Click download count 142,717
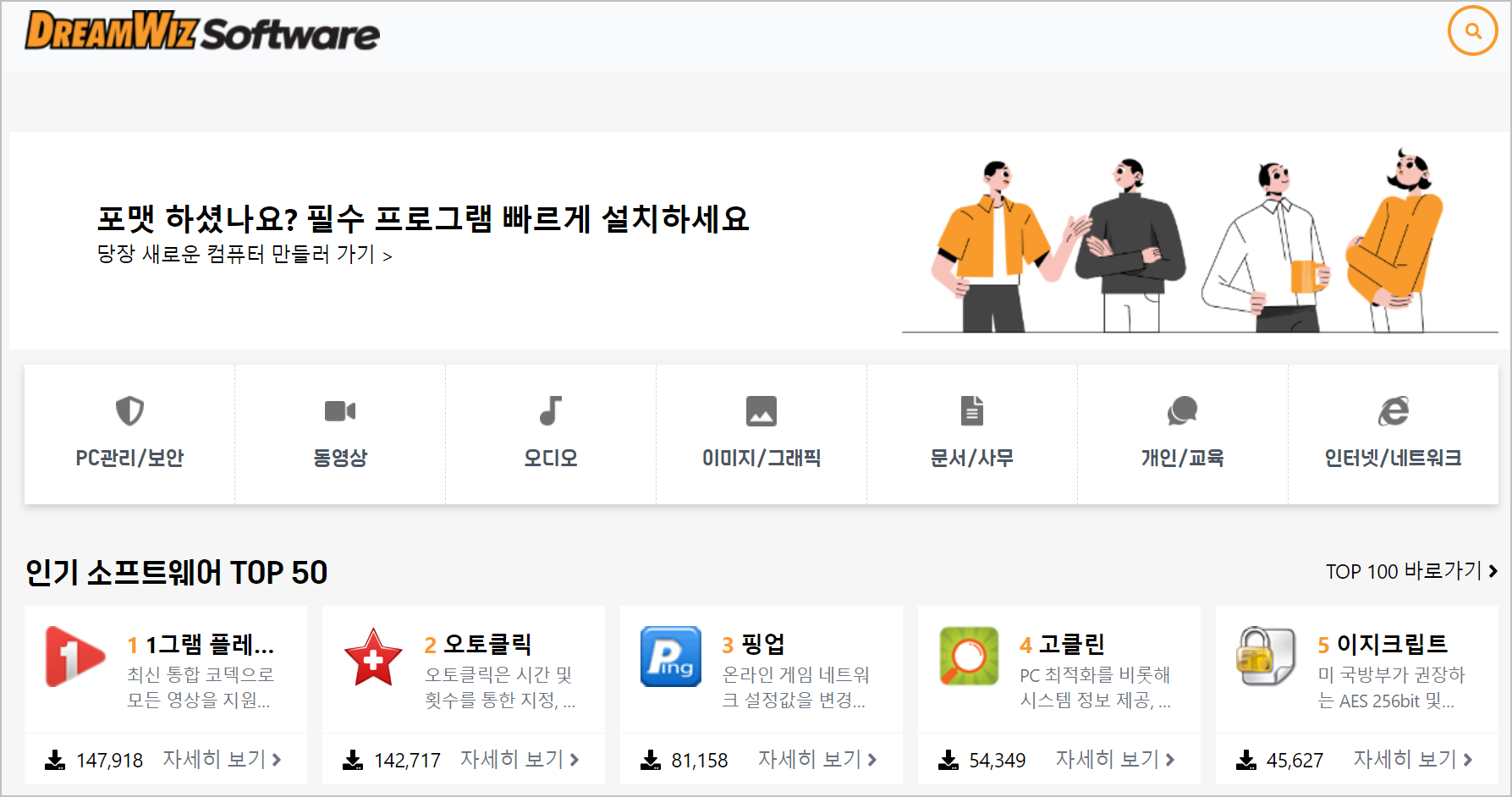The width and height of the screenshot is (1512, 797). (x=408, y=761)
